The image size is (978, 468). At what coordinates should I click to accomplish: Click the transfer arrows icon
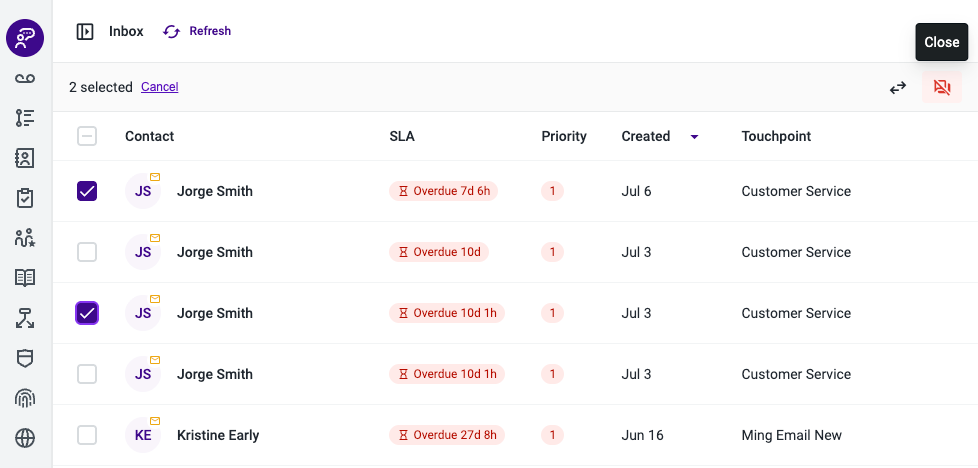(898, 88)
